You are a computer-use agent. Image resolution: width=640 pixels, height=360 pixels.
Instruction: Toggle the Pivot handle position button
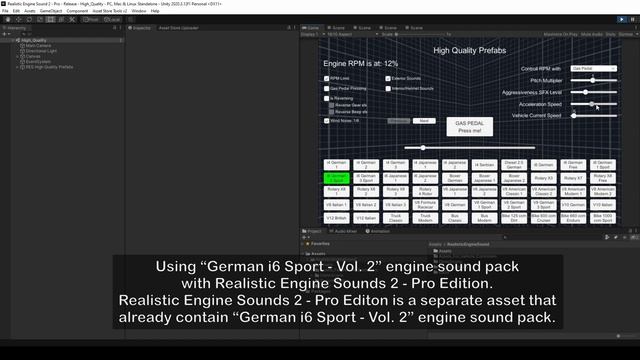coord(91,19)
